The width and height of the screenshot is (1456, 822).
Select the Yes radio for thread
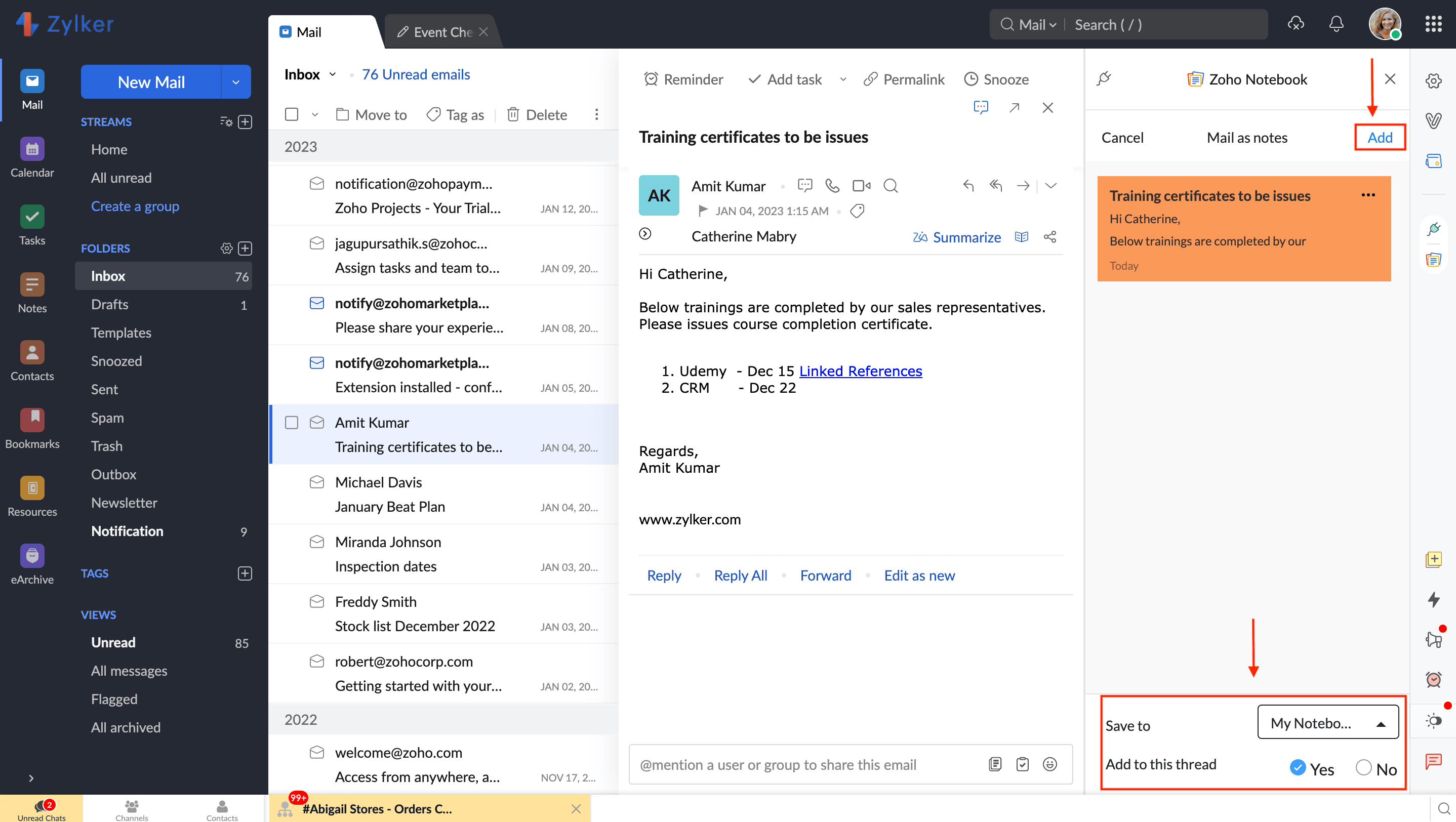coord(1298,768)
